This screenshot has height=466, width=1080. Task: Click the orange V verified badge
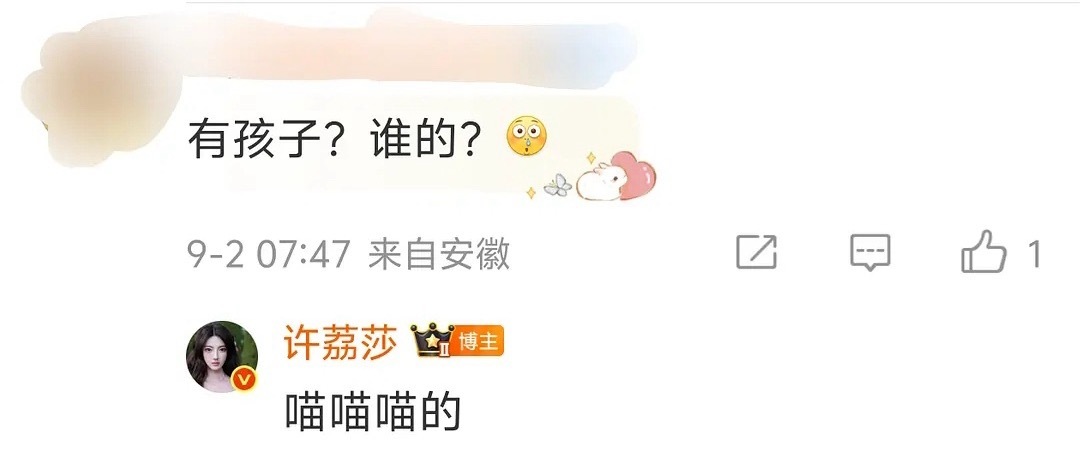[x=245, y=379]
